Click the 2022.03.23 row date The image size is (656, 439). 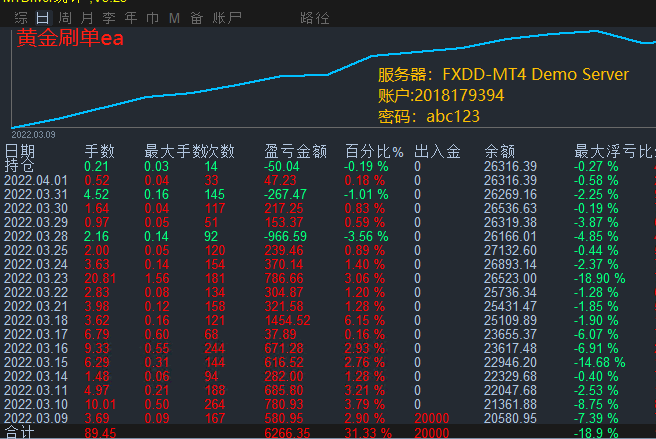(37, 277)
